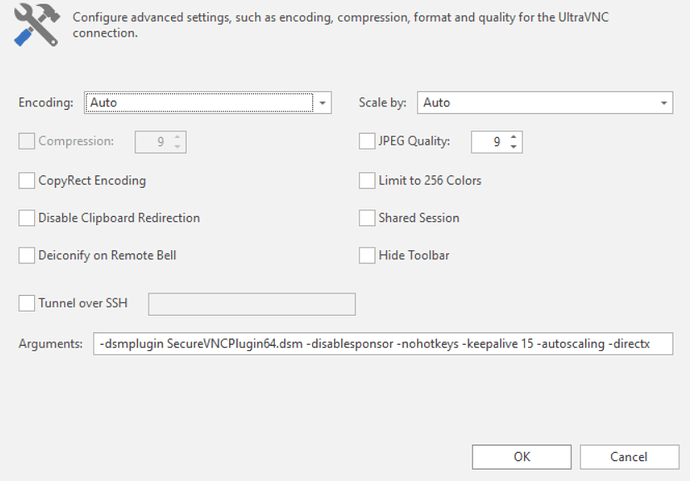690x481 pixels.
Task: Expand the Scale by dropdown
Action: click(664, 102)
